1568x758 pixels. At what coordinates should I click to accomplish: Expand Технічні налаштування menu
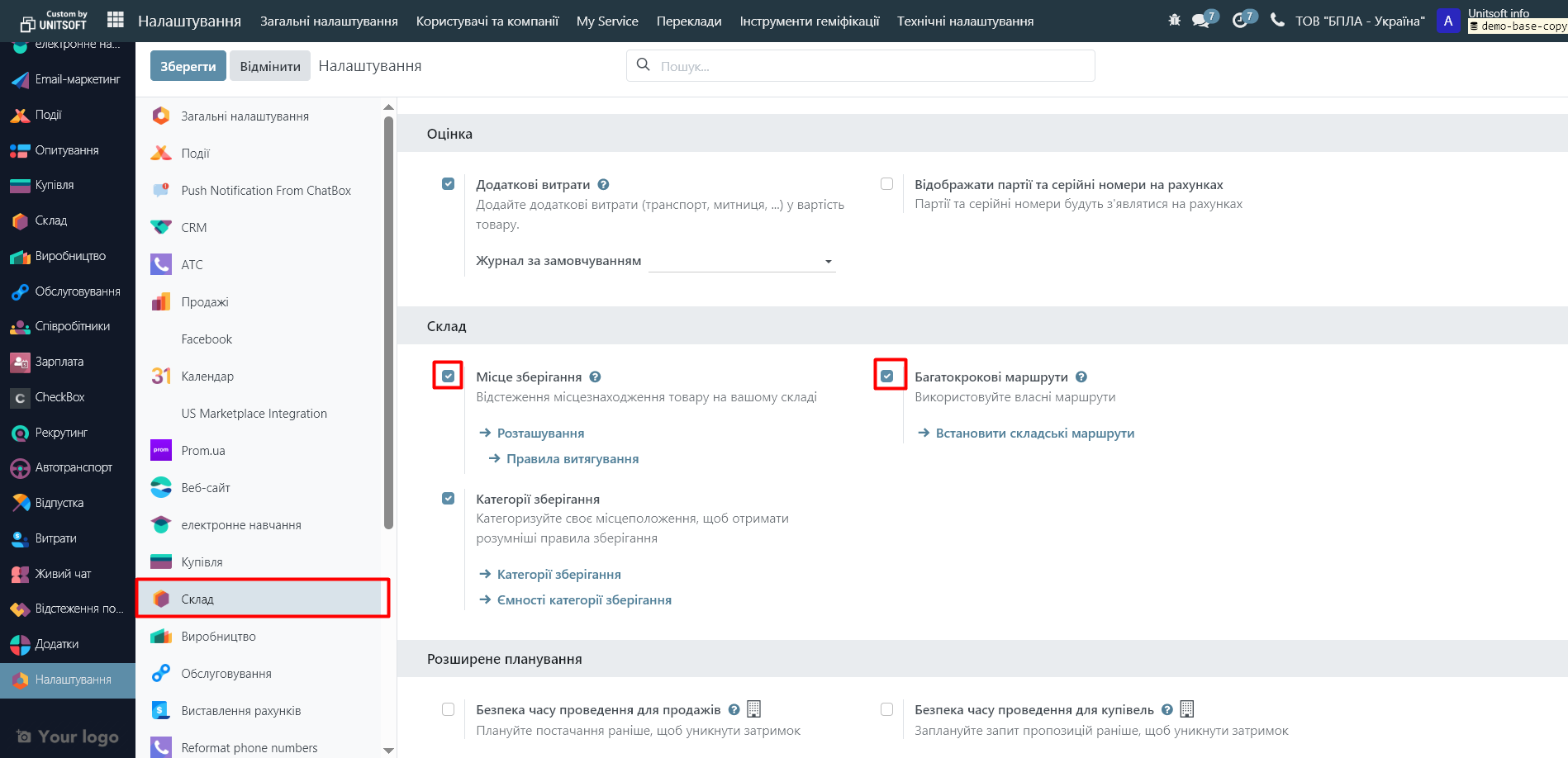coord(965,21)
